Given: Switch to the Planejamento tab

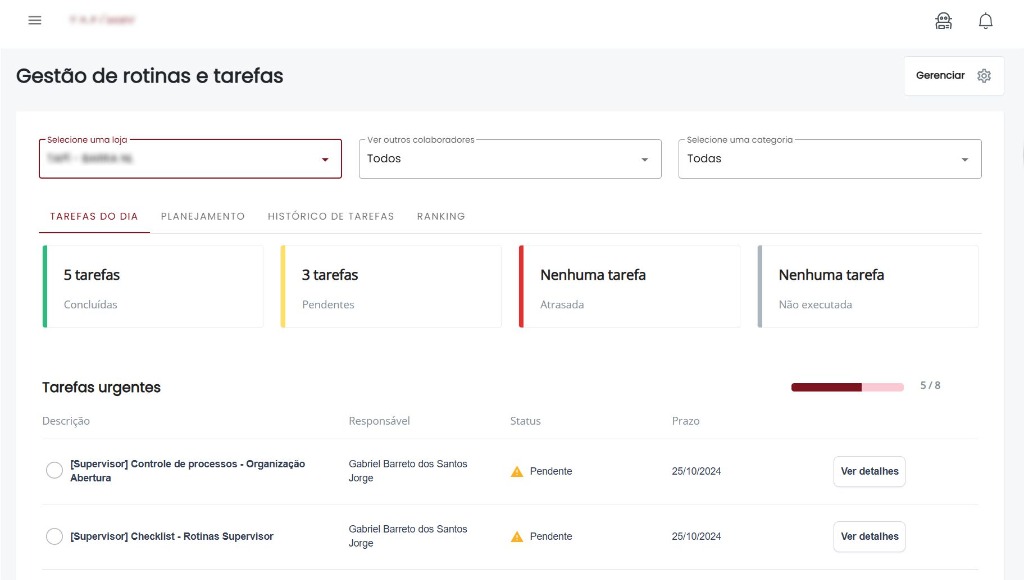Looking at the screenshot, I should 203,216.
